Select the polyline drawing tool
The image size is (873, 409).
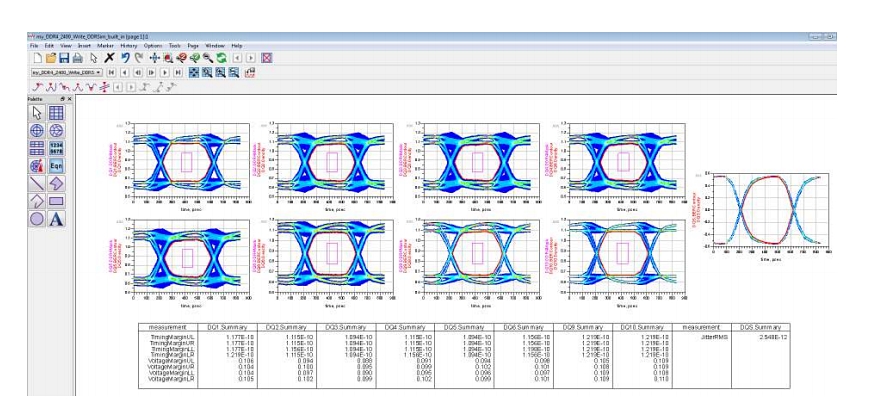37,201
